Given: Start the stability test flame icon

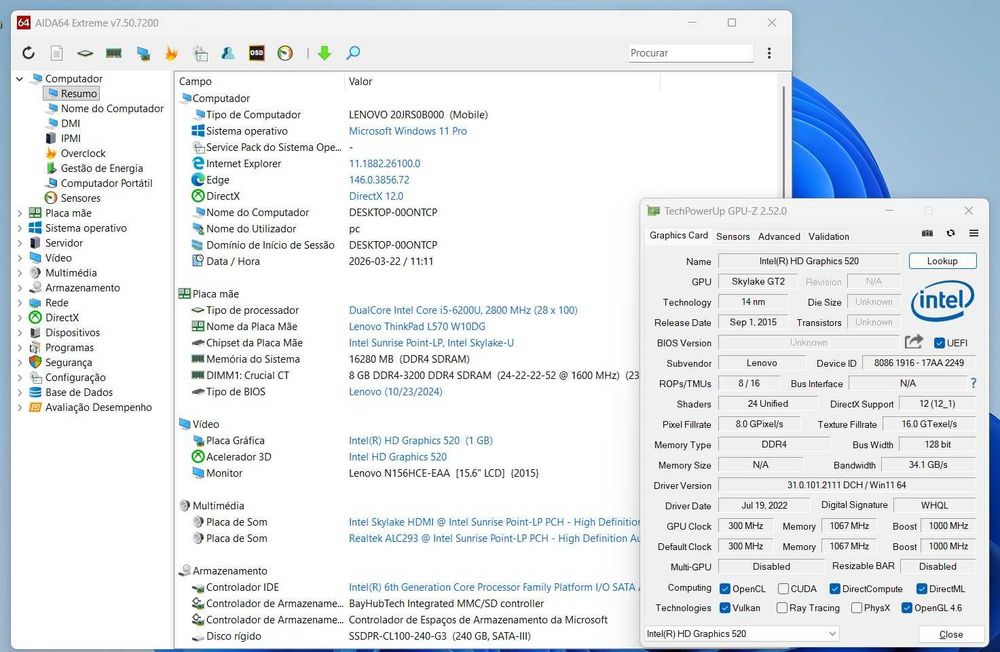Looking at the screenshot, I should coord(171,53).
